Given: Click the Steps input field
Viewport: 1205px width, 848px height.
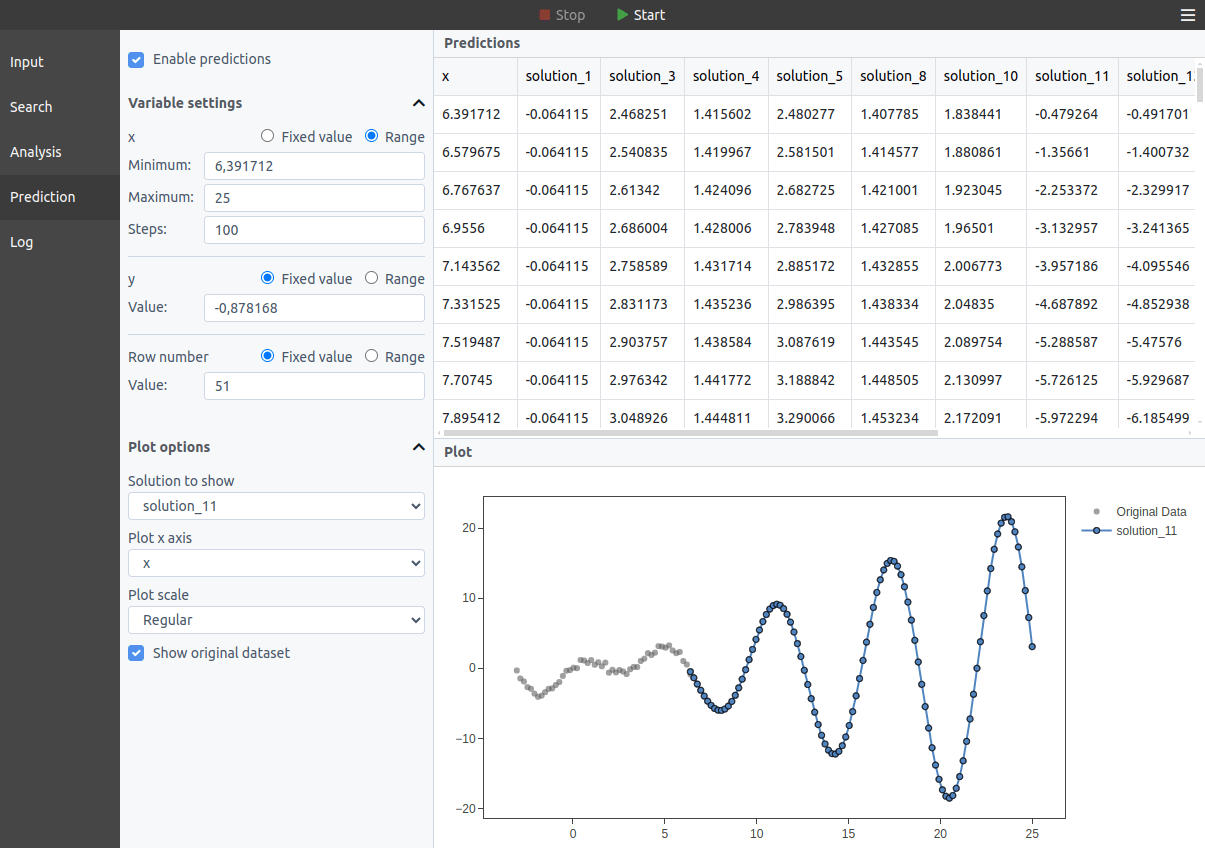Looking at the screenshot, I should (x=314, y=230).
